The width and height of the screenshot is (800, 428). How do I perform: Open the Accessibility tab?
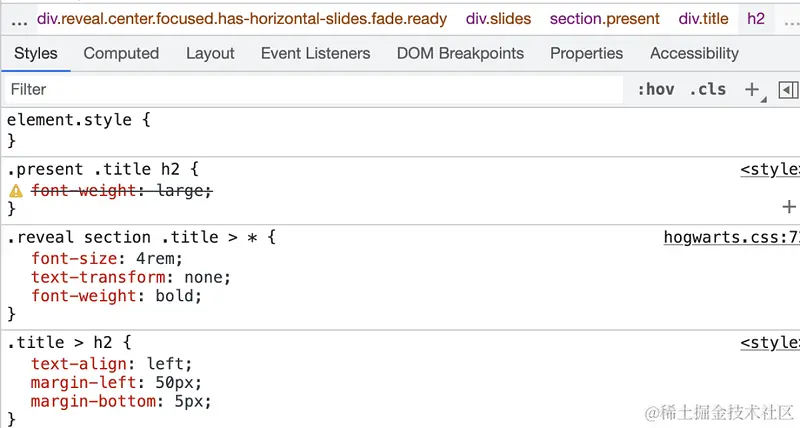(x=694, y=53)
